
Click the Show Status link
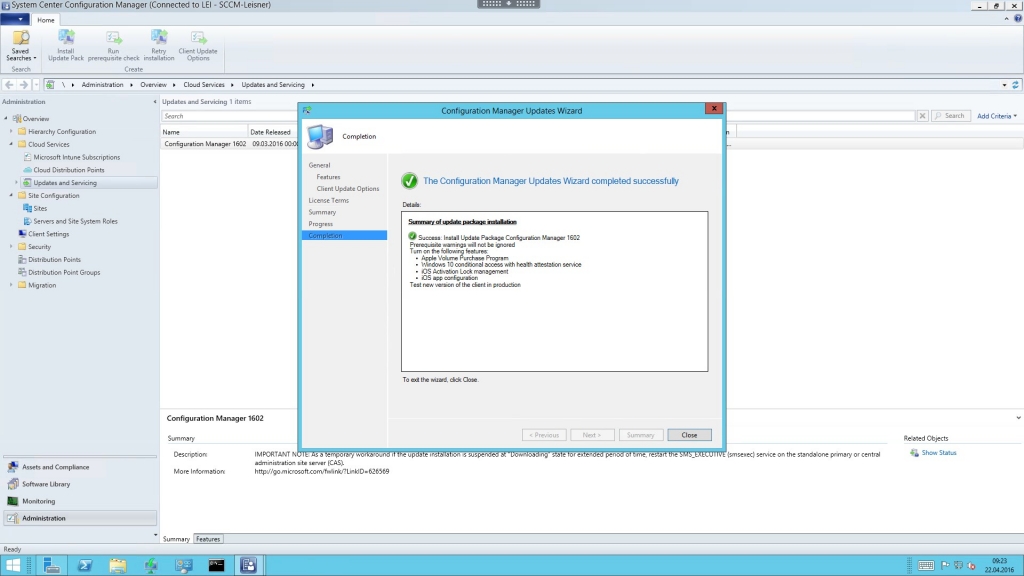point(938,453)
